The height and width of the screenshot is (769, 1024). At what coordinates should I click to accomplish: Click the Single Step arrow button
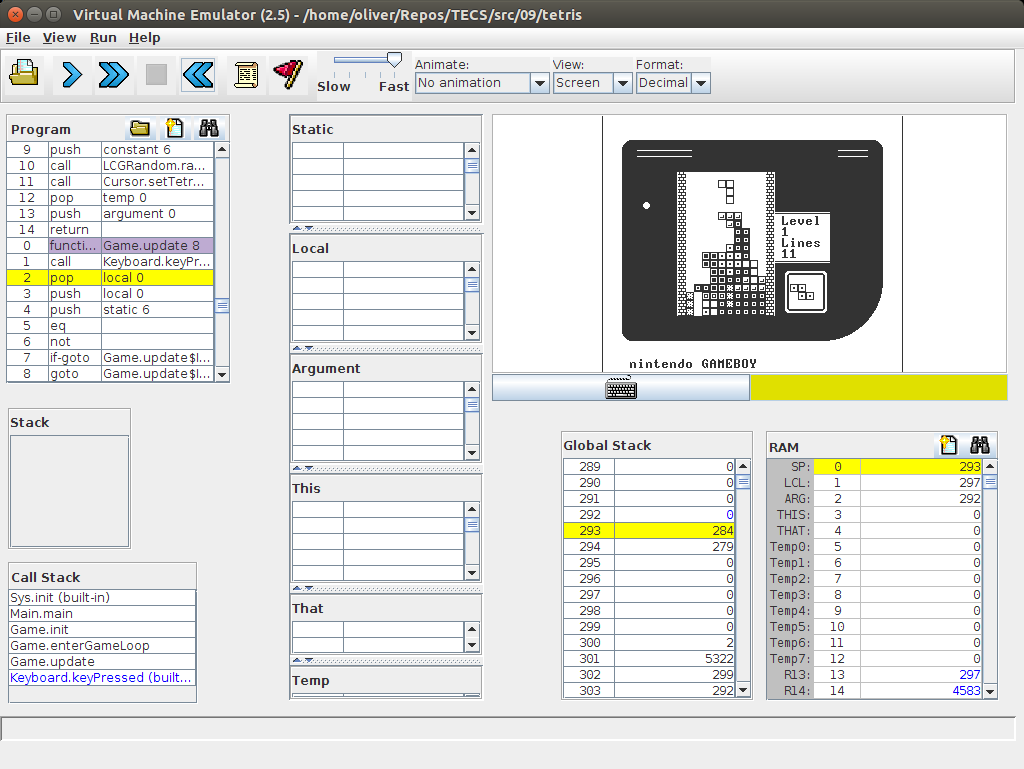(x=72, y=74)
